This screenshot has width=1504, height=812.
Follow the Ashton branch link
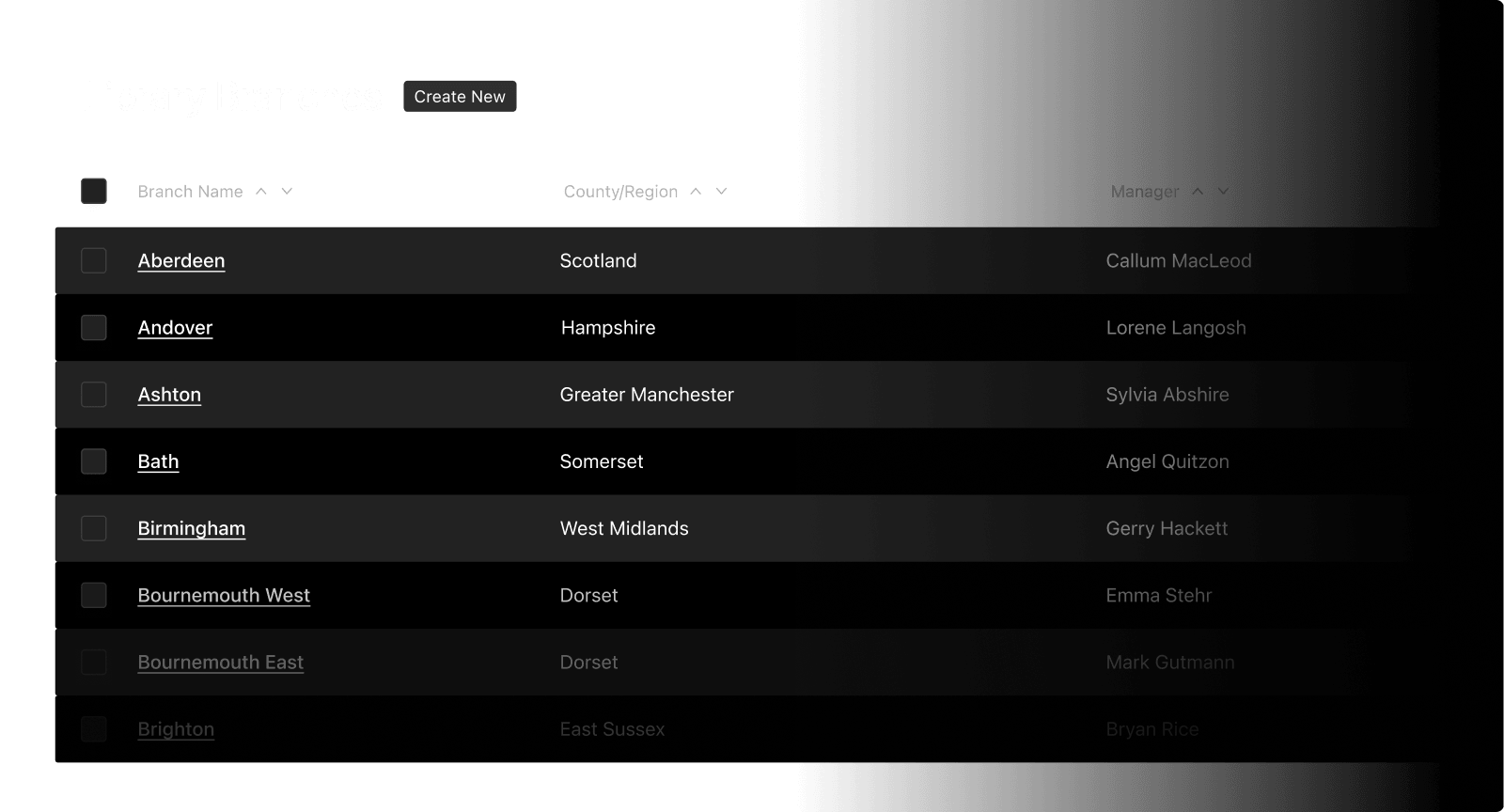click(x=169, y=395)
